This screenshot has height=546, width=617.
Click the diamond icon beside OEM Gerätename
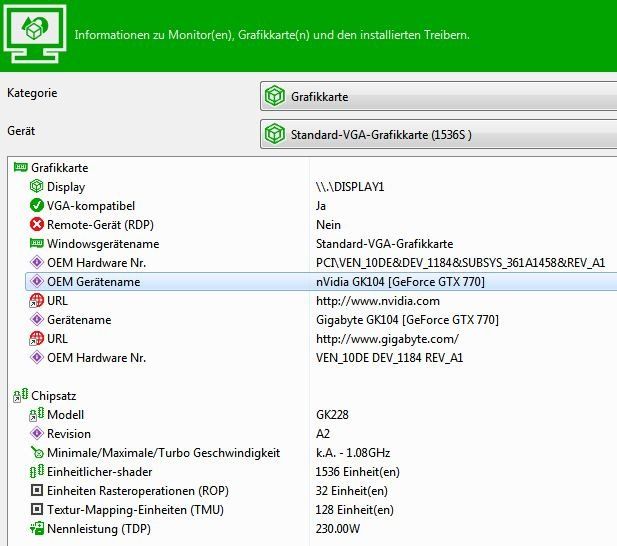click(x=37, y=281)
